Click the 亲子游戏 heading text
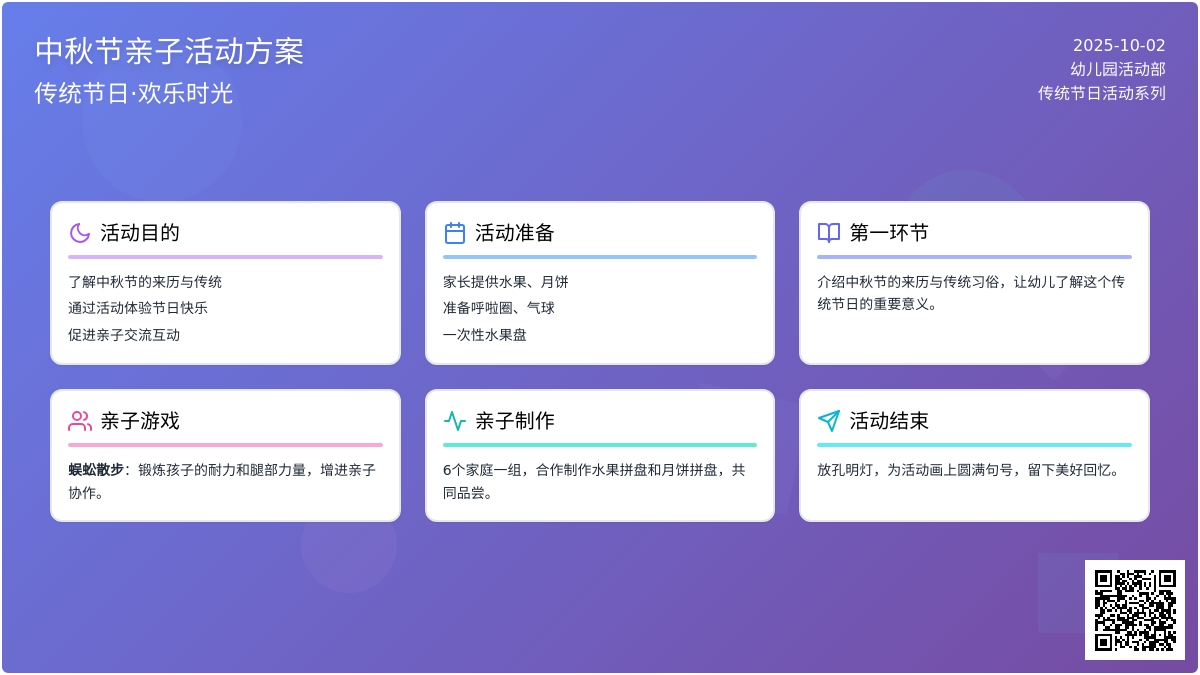1200x675 pixels. click(140, 421)
